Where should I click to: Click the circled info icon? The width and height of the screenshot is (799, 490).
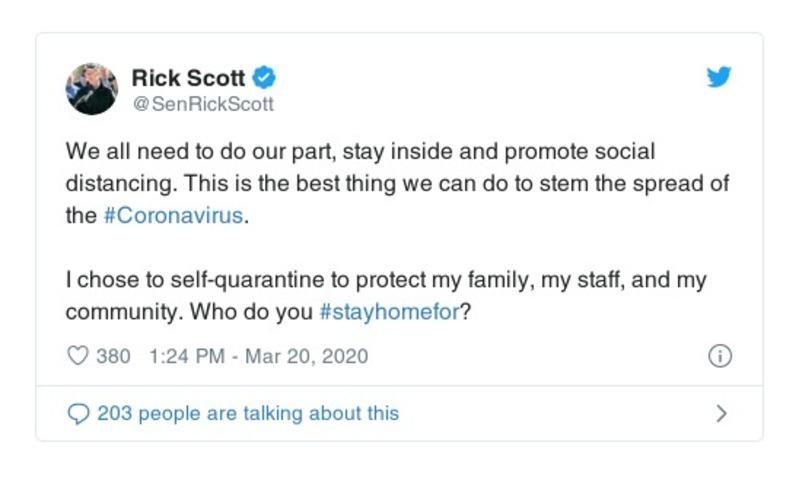point(720,356)
